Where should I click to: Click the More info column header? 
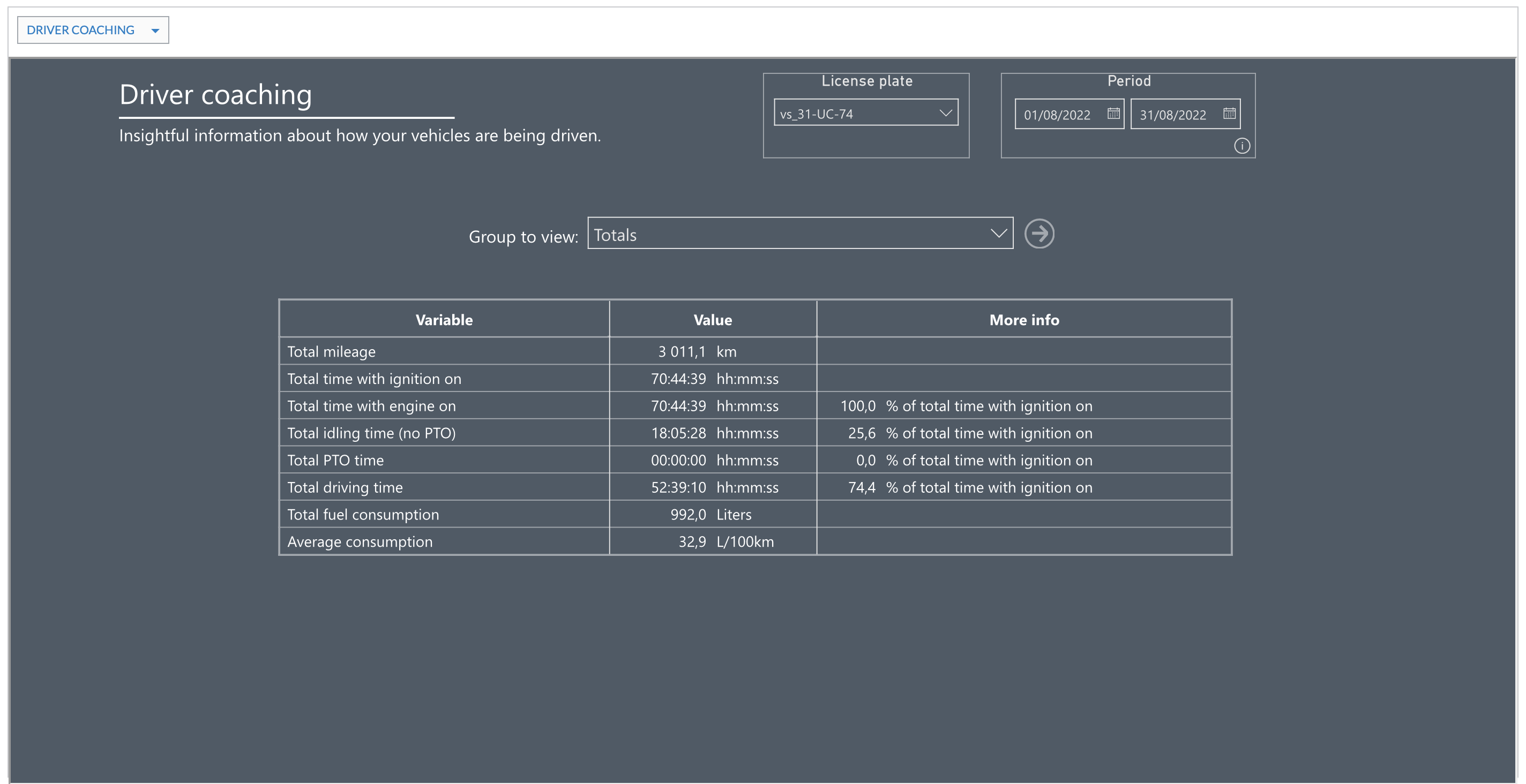coord(1024,320)
